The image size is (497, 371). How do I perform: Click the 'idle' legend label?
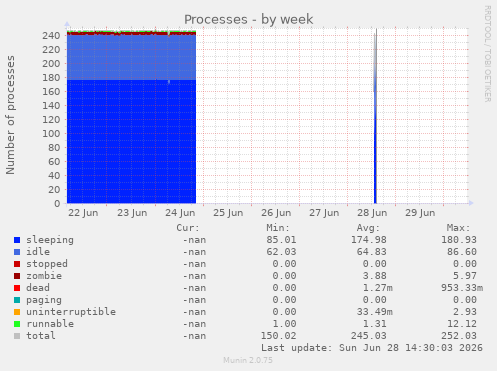point(38,252)
